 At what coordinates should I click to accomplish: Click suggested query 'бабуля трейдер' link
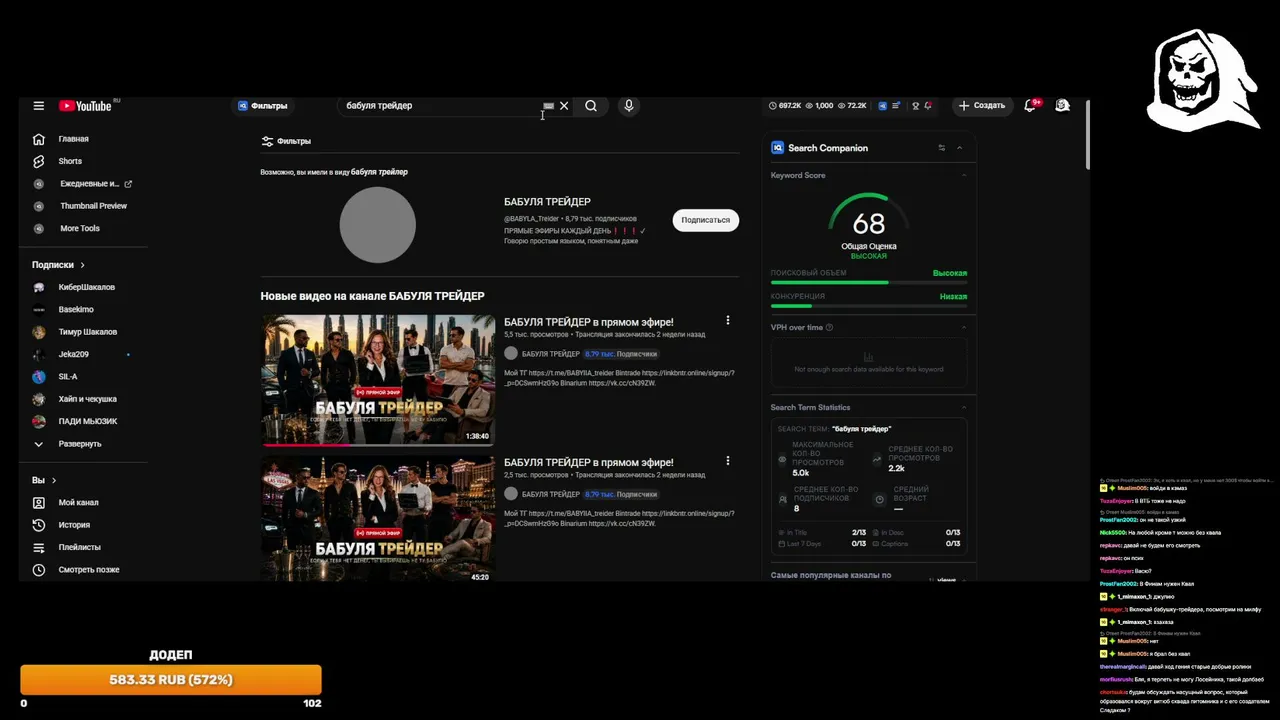379,172
